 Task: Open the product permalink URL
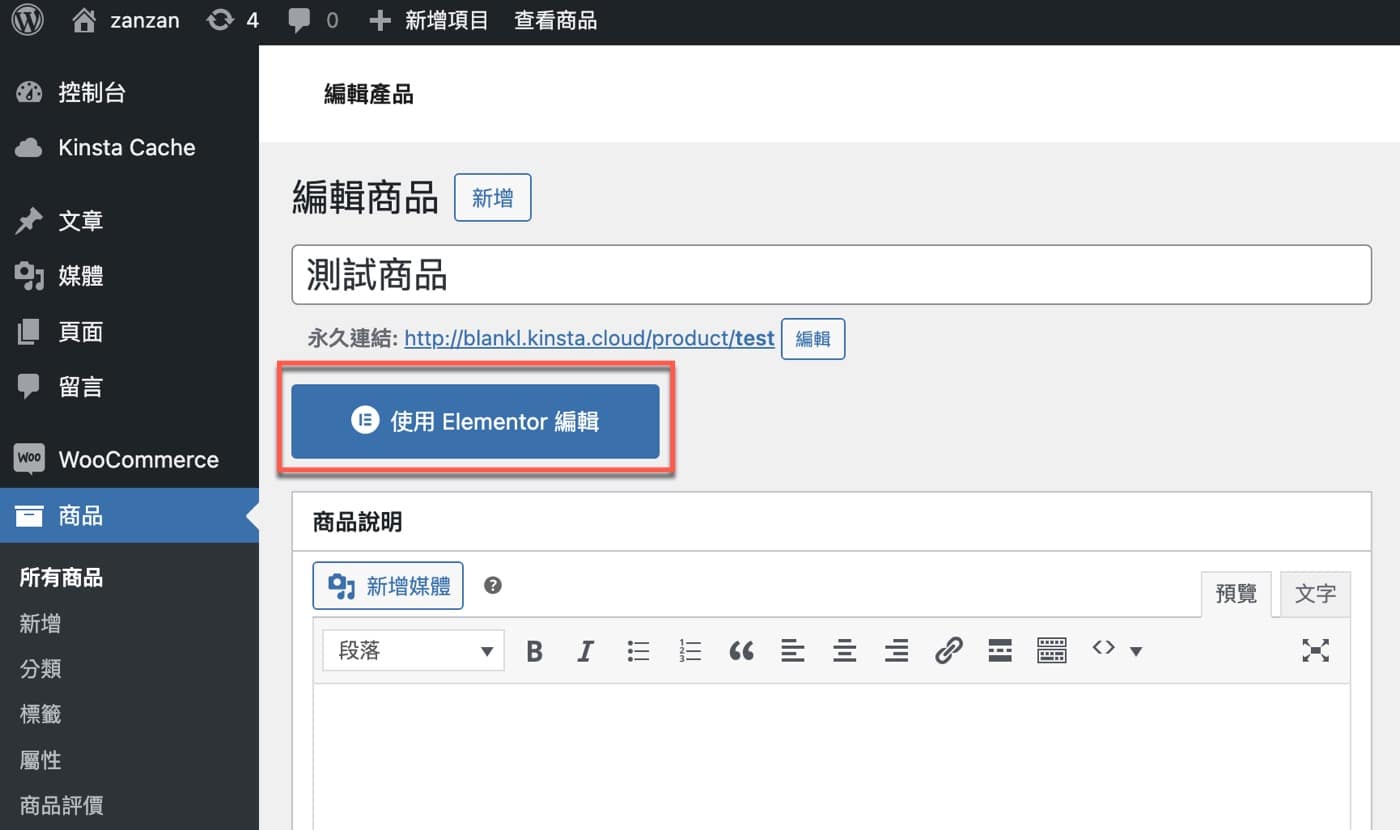point(589,338)
